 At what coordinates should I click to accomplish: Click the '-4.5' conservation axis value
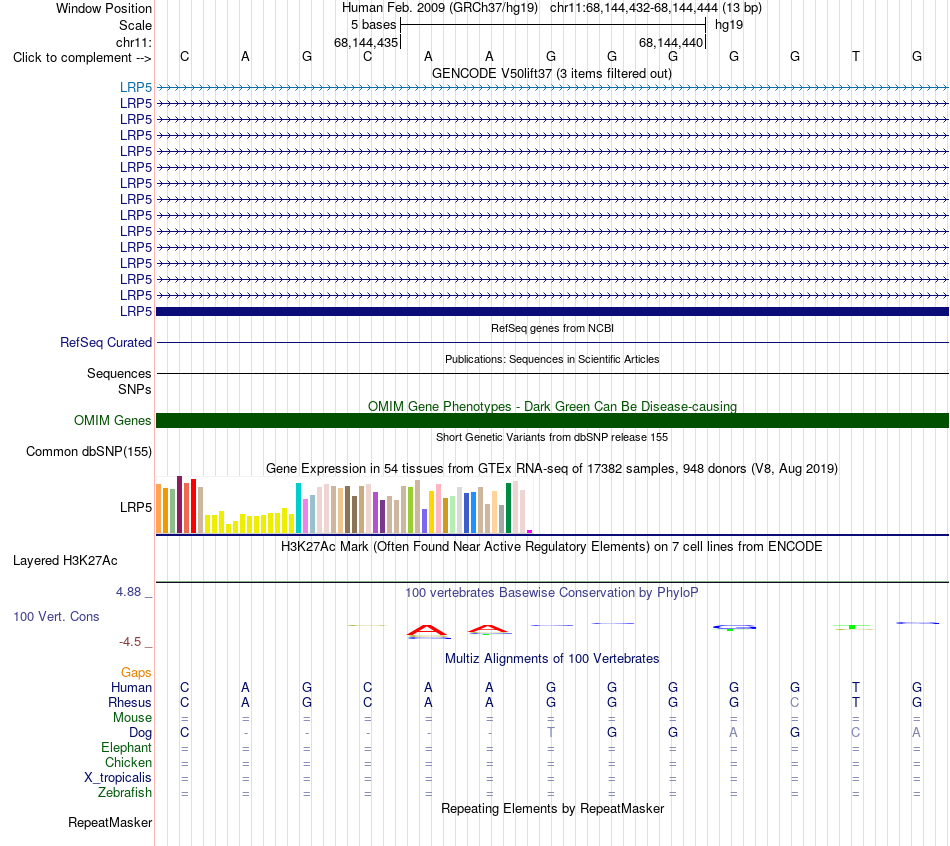pos(130,642)
